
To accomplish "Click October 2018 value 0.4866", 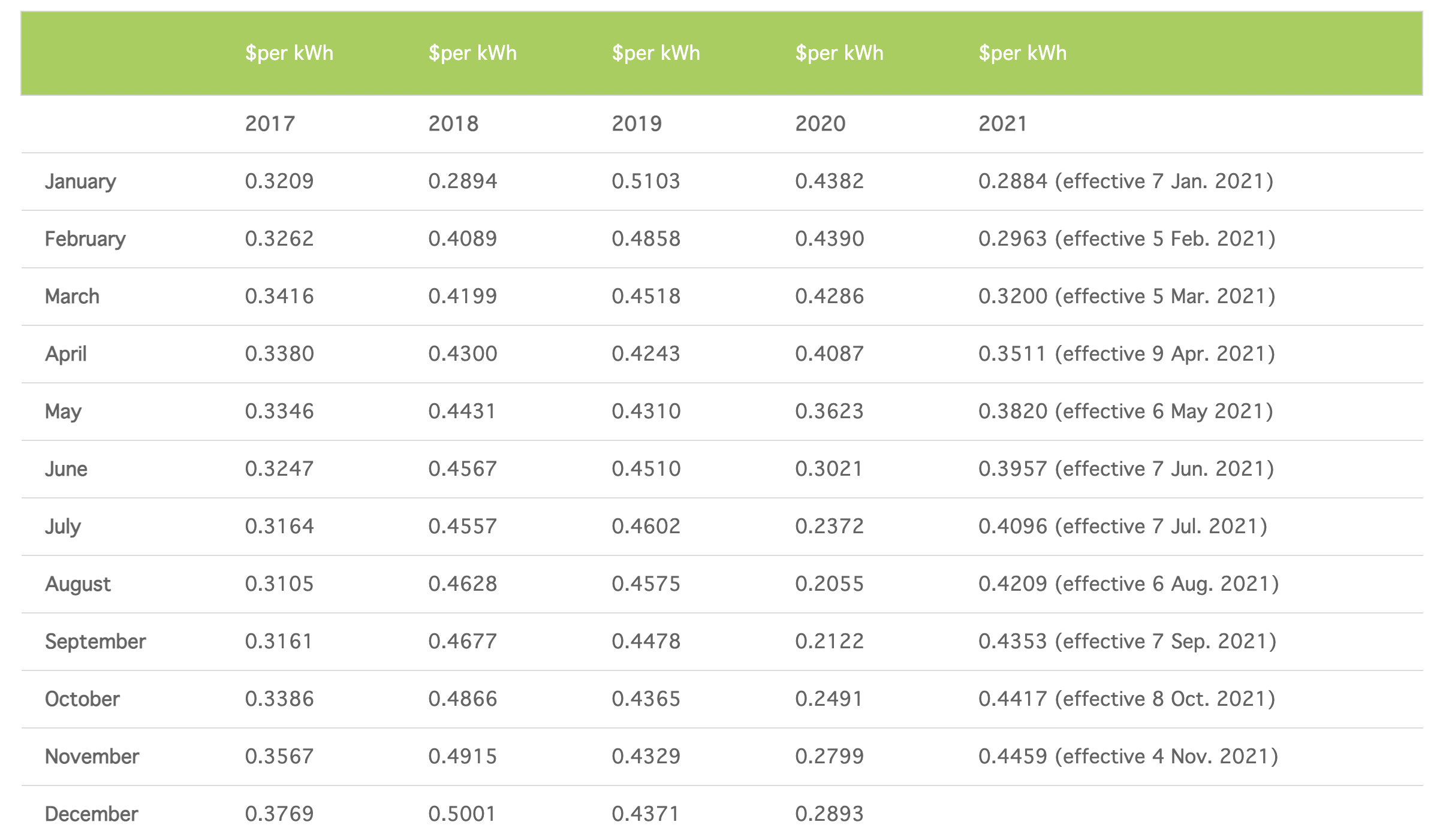I will click(462, 699).
